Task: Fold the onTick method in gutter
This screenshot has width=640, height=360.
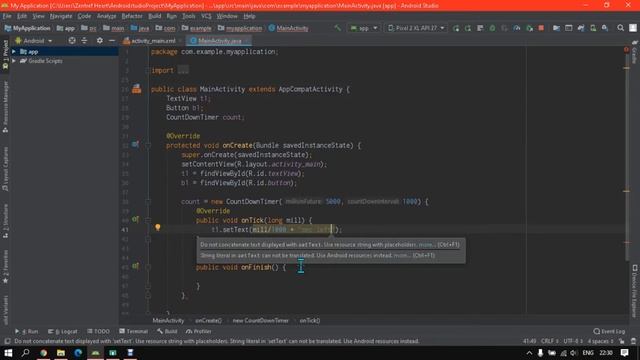Action: 148,220
